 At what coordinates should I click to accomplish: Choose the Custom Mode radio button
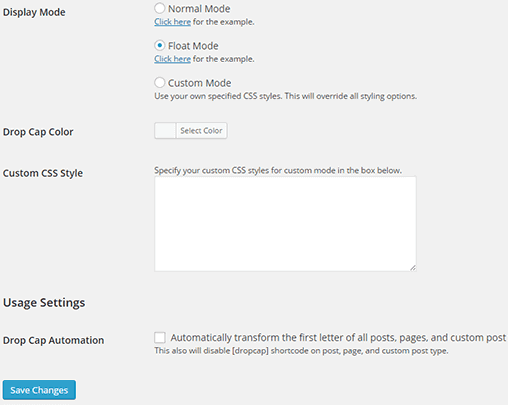160,82
